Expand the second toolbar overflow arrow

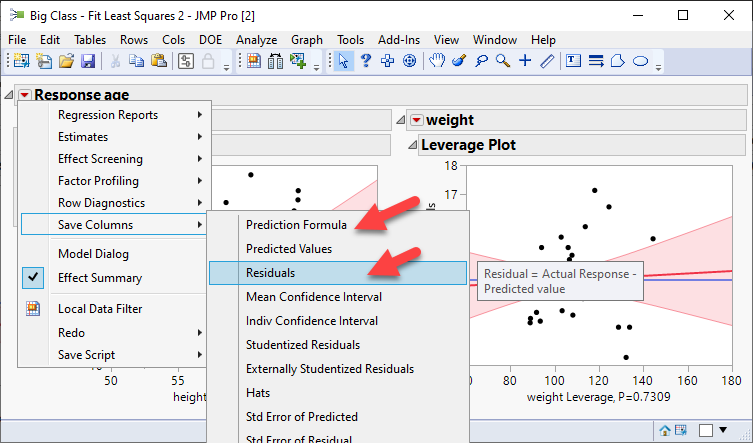[316, 68]
